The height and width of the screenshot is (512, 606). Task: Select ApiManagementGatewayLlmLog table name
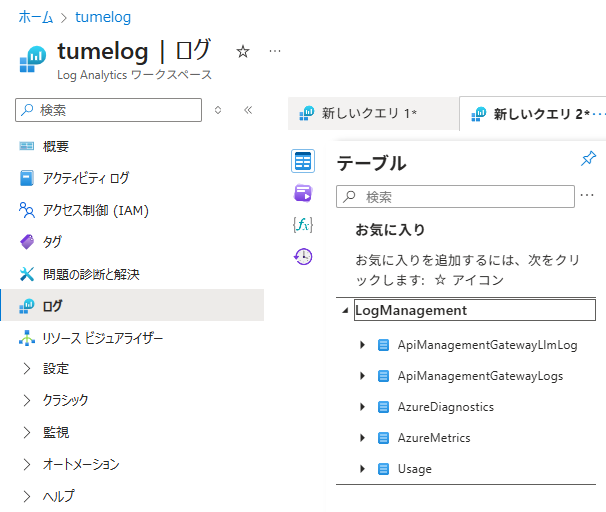coord(487,345)
